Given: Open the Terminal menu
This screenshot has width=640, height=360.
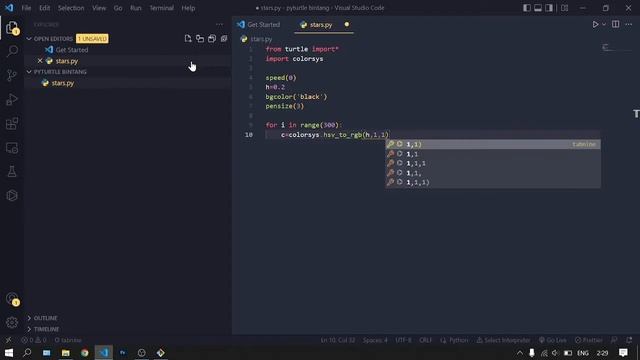Looking at the screenshot, I should [x=162, y=8].
